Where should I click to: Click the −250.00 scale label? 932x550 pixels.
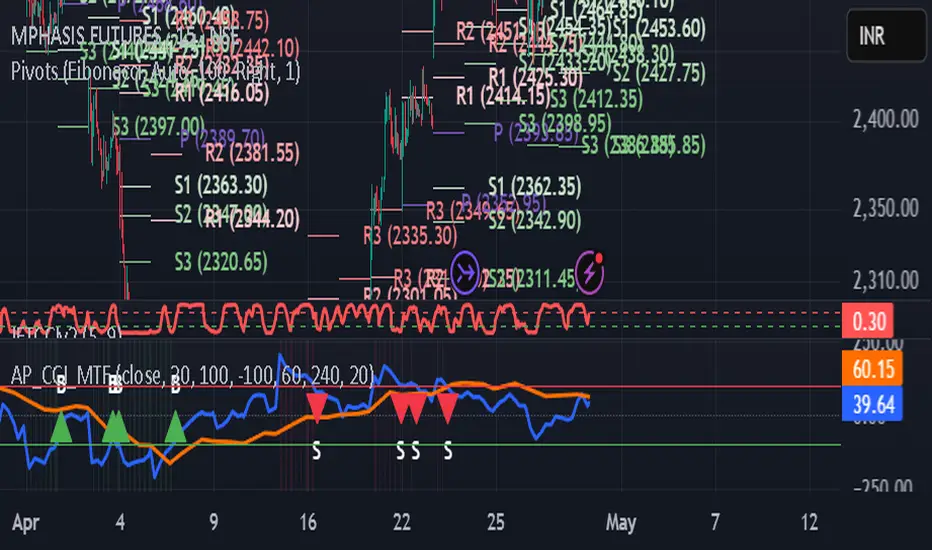[883, 486]
